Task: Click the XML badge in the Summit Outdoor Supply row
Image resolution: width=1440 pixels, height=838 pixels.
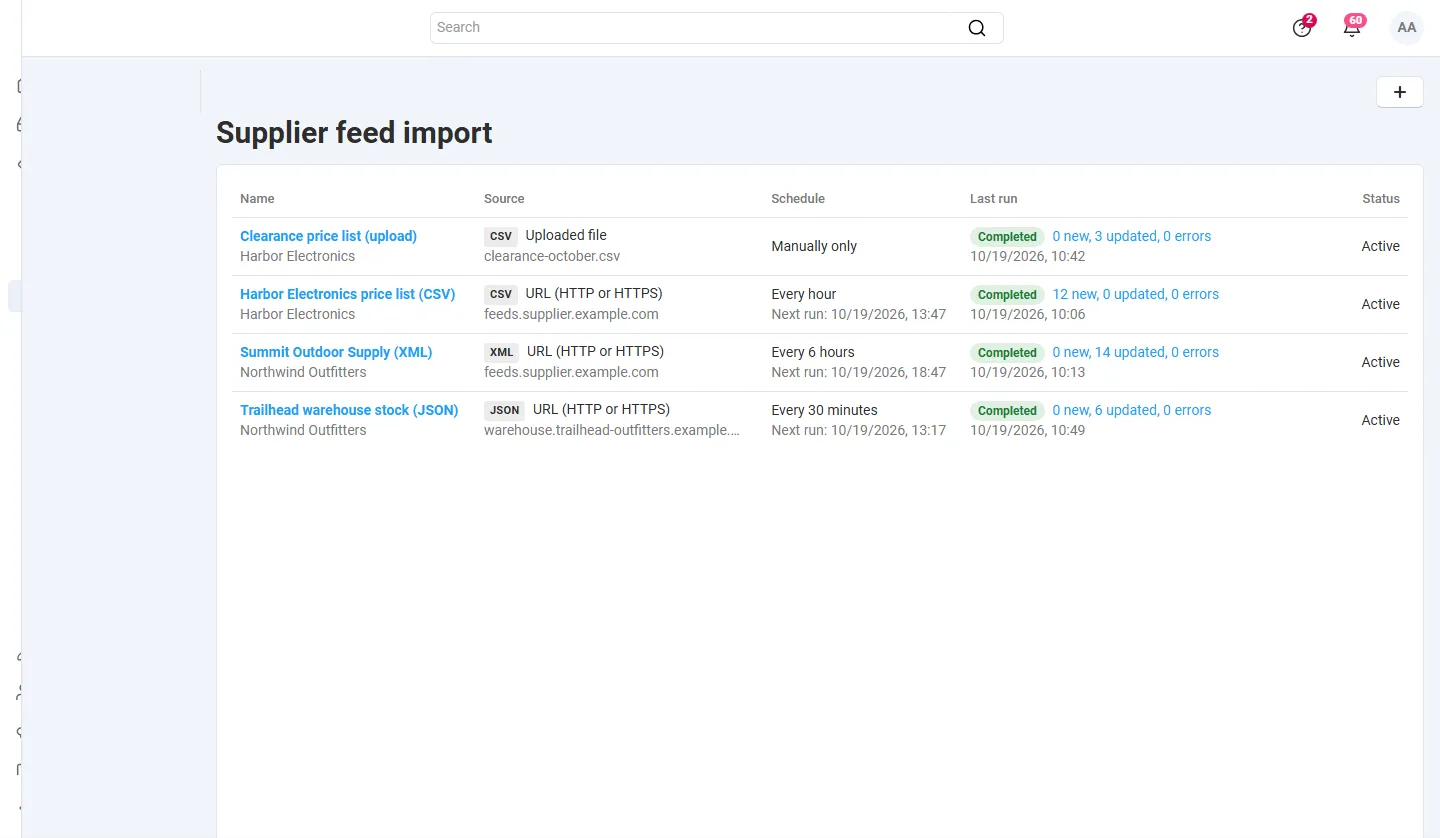Action: (x=502, y=353)
